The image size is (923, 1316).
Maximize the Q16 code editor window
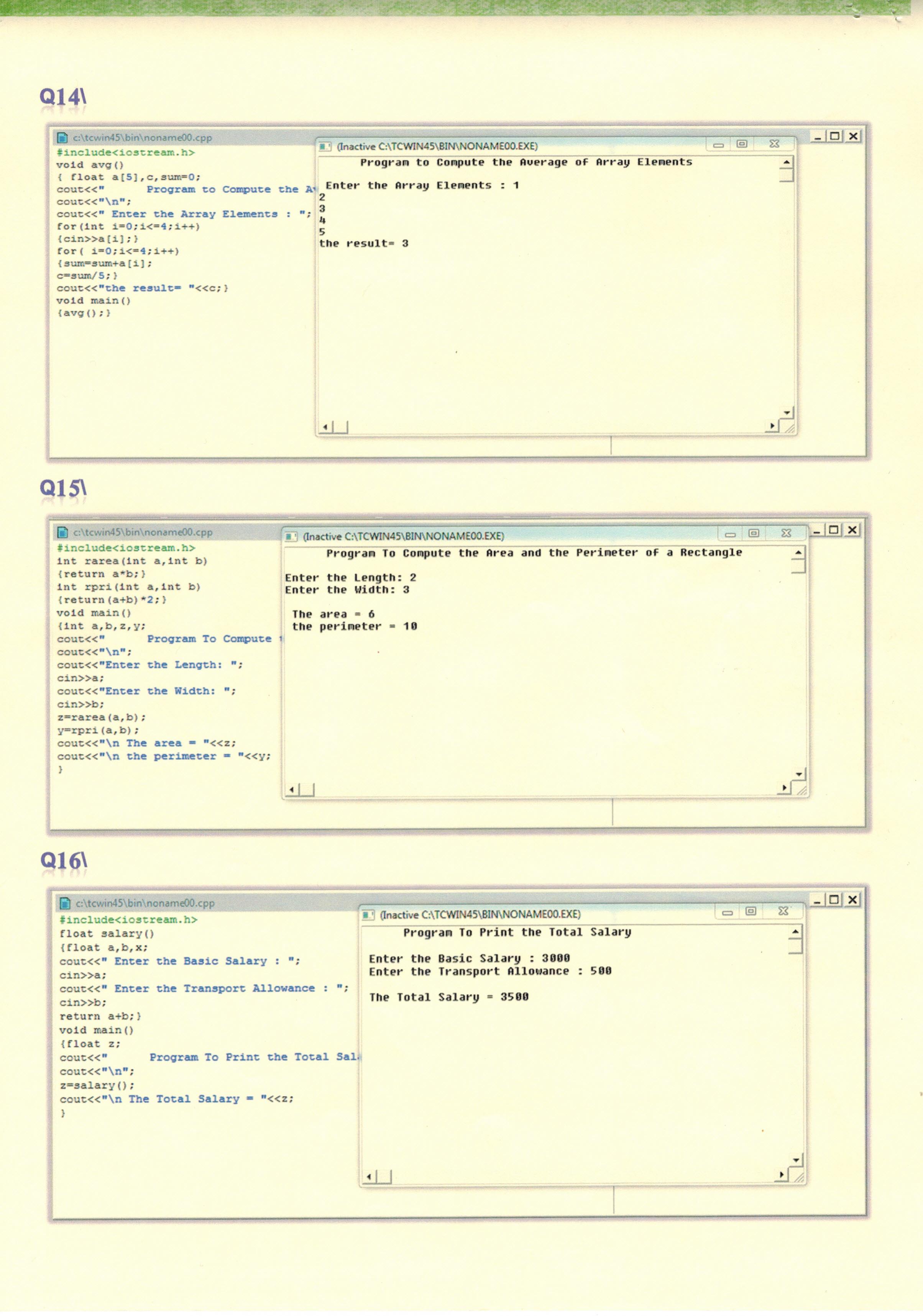(x=835, y=900)
